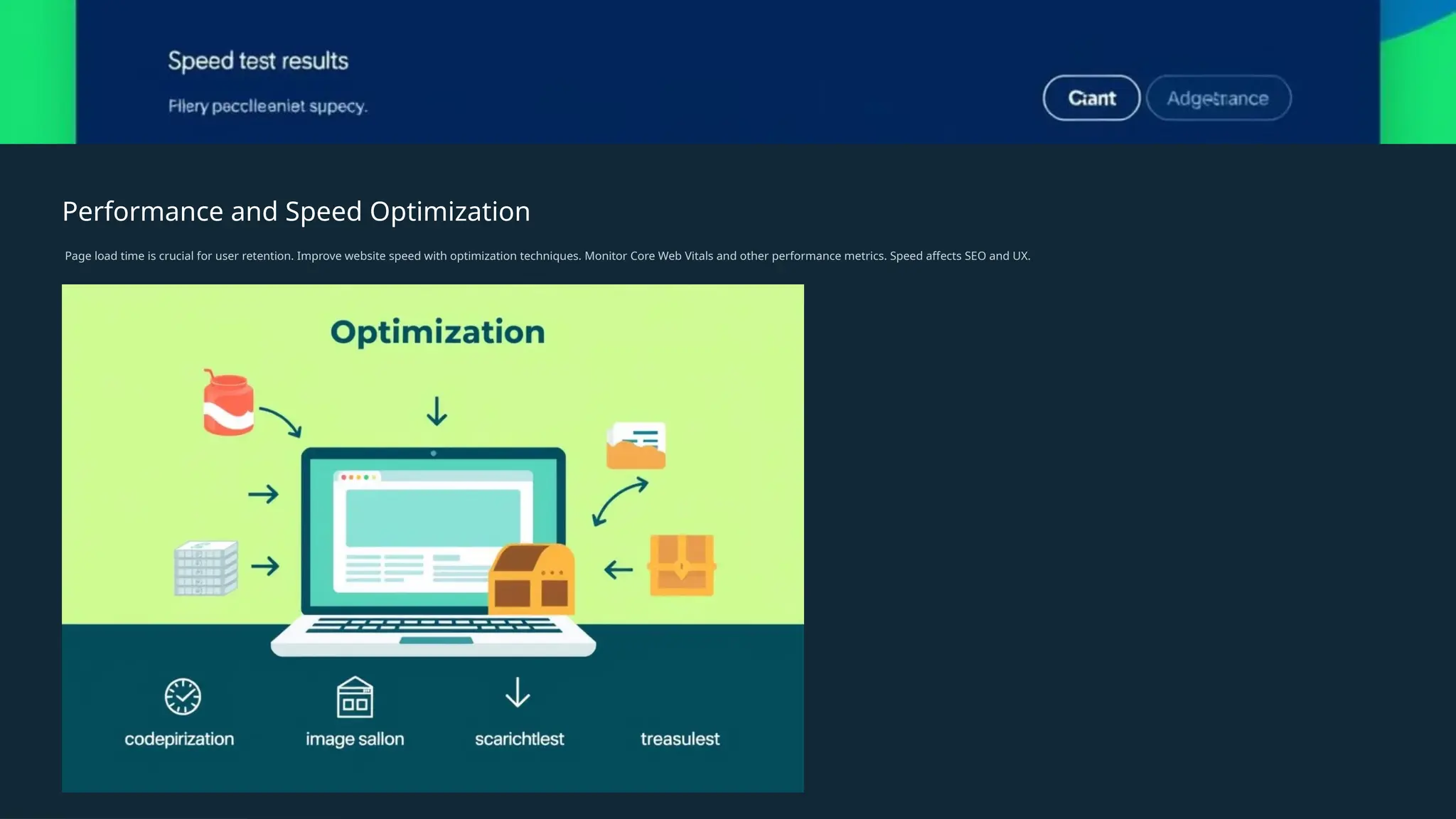Click the codepirization label

(x=179, y=739)
